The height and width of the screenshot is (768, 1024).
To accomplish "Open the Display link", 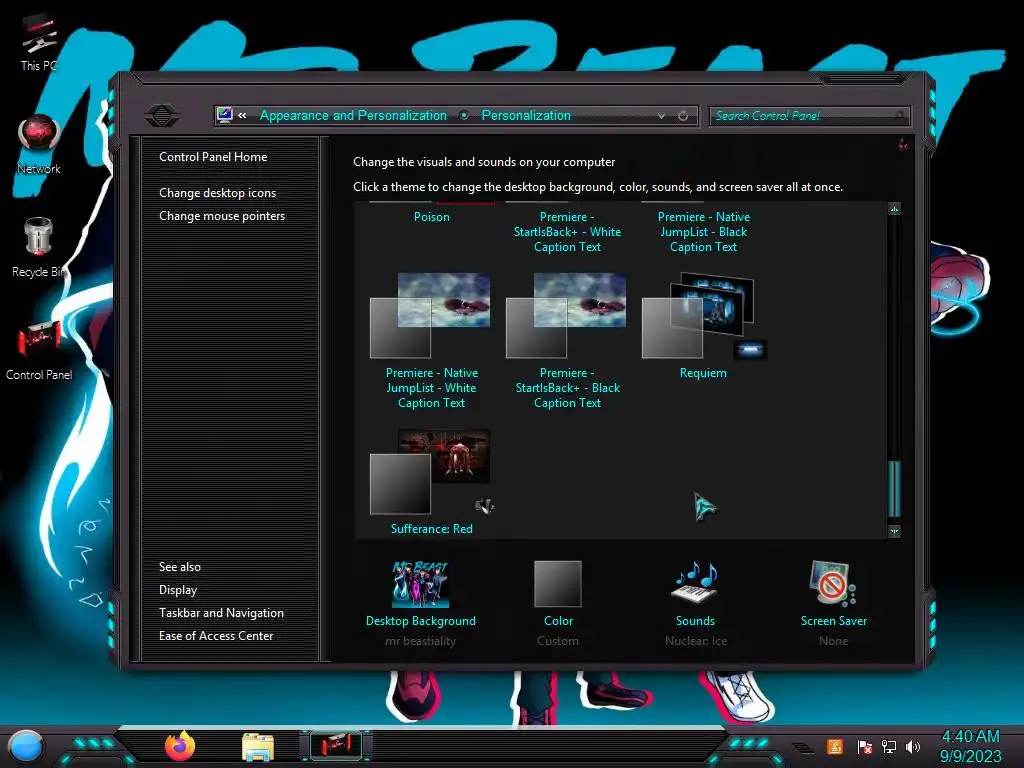I will (178, 590).
